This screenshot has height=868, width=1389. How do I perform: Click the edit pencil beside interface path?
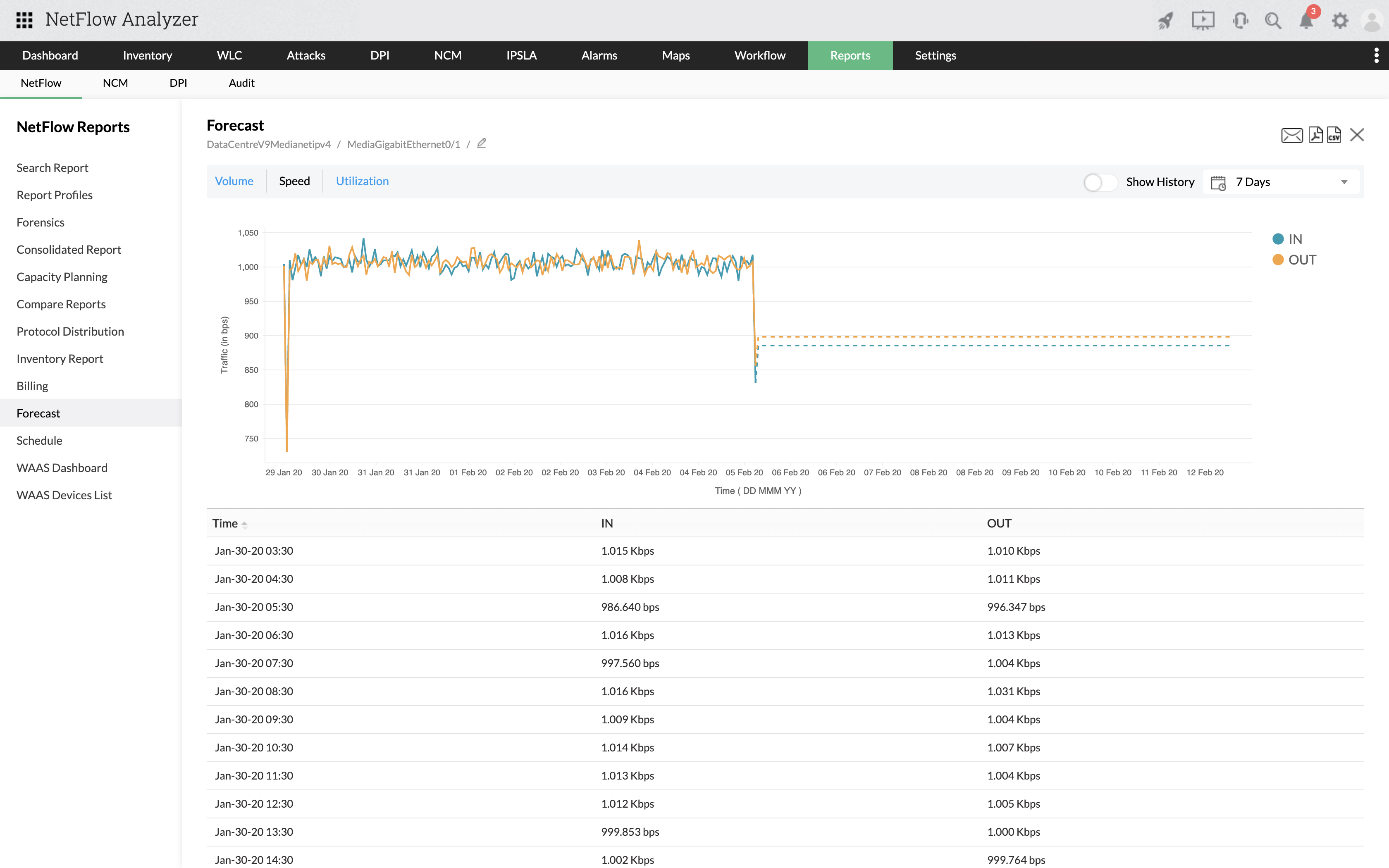click(x=482, y=143)
